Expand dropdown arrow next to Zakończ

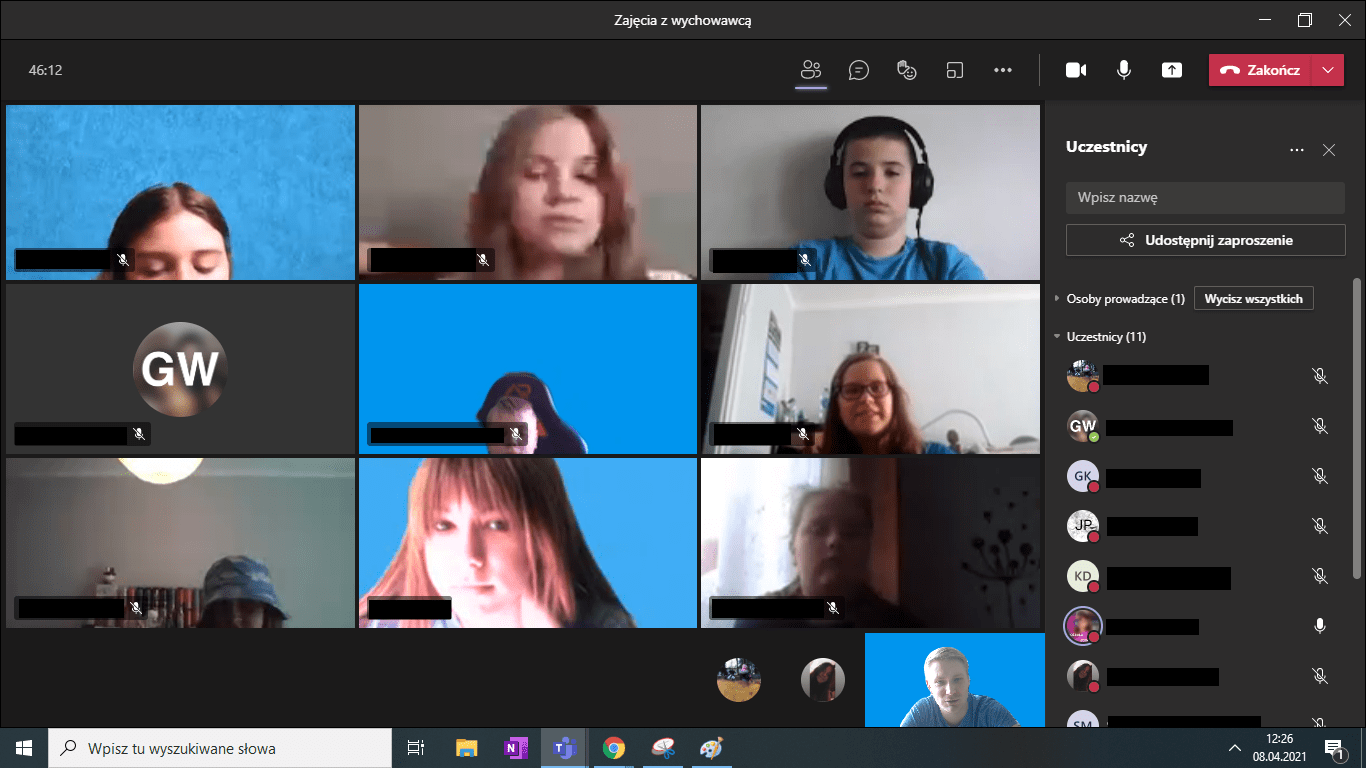click(x=1327, y=70)
